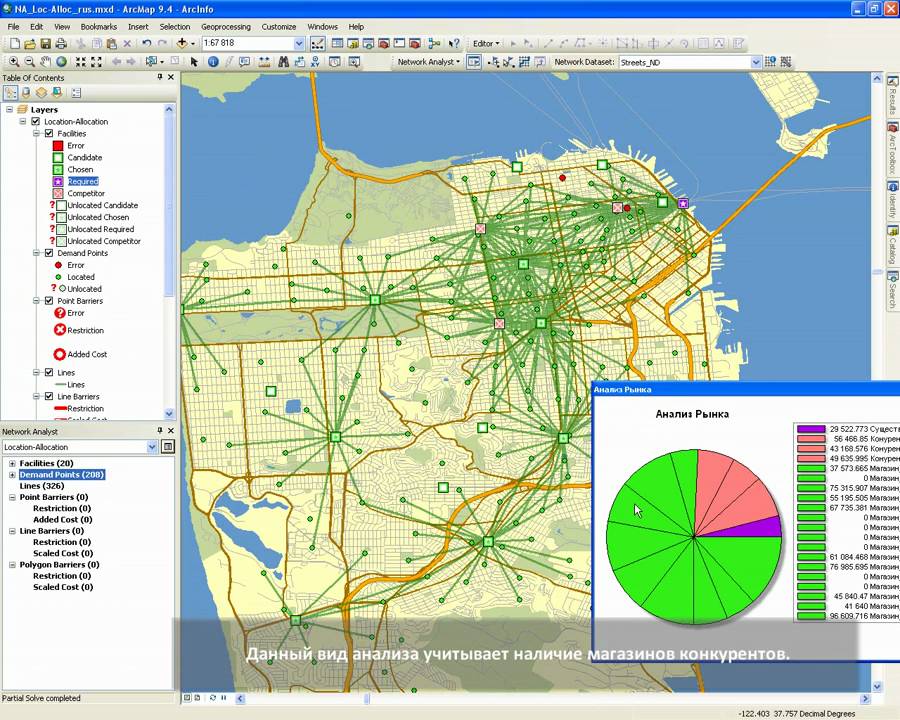Toggle the Line Barriers layer checkbox
Image resolution: width=900 pixels, height=720 pixels.
pos(49,396)
